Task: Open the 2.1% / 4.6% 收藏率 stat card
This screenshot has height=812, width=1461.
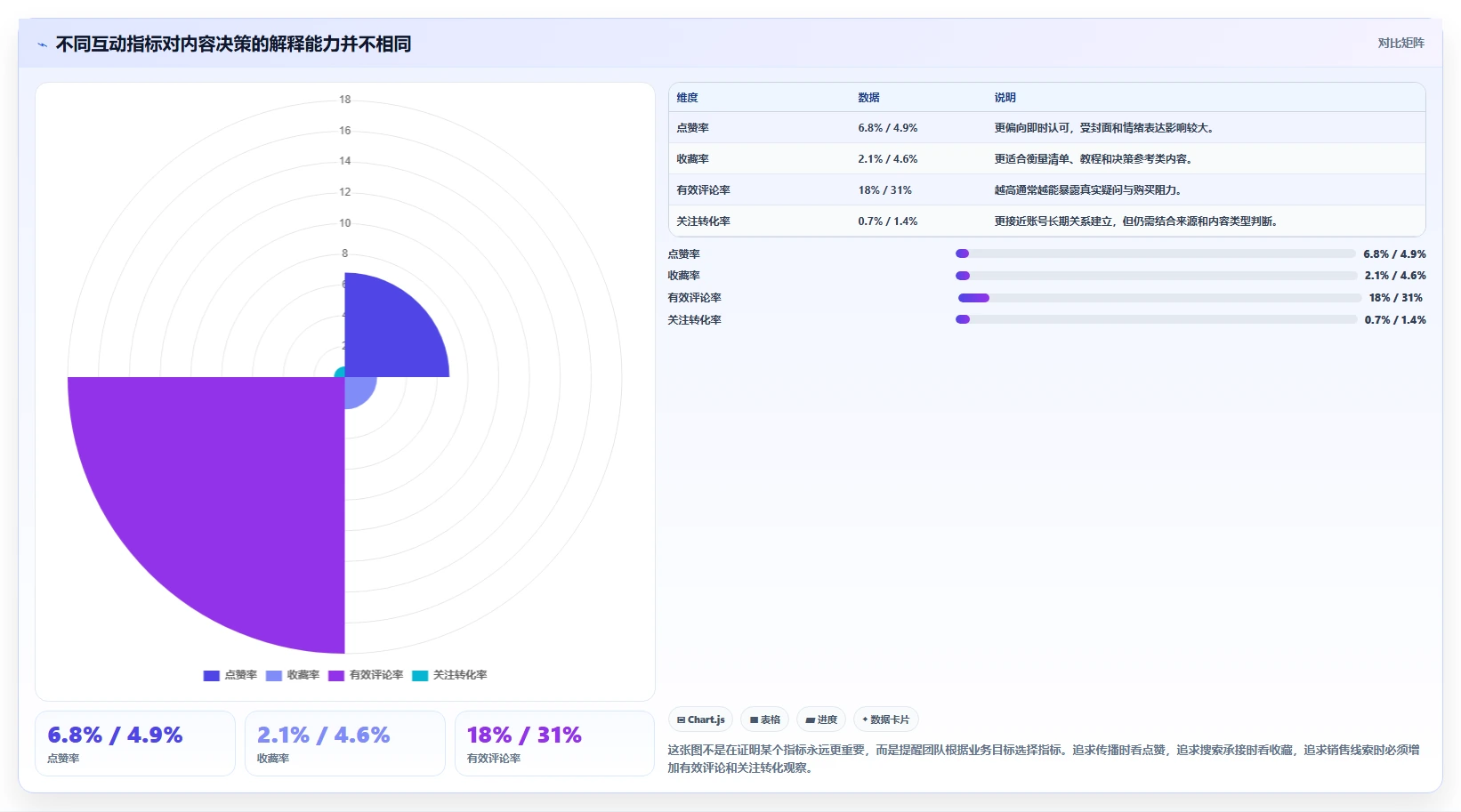Action: pos(345,744)
